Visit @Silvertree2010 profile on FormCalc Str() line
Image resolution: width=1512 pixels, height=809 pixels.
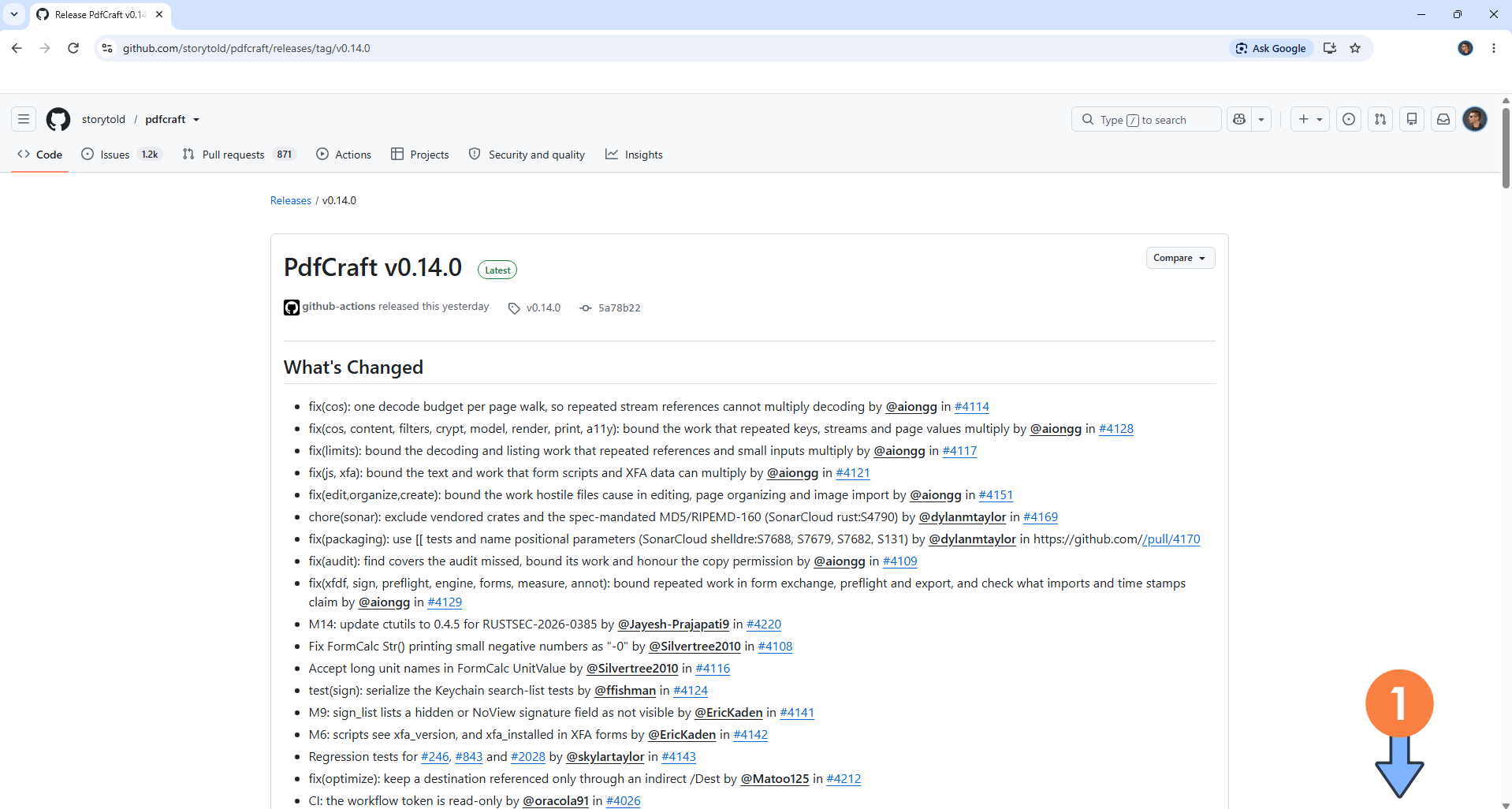pos(695,647)
